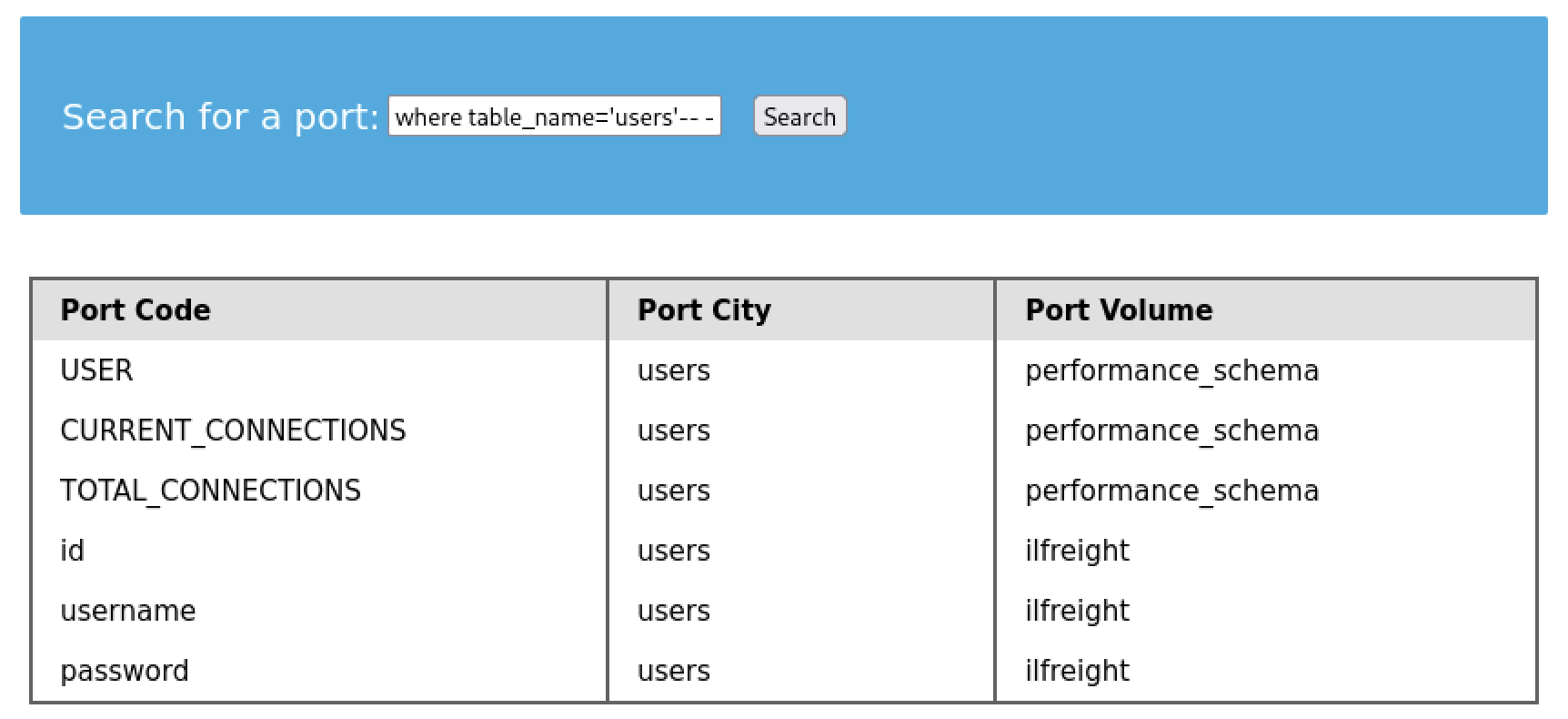Click "users" in the password row
This screenshot has width=1568, height=719.
(x=673, y=671)
